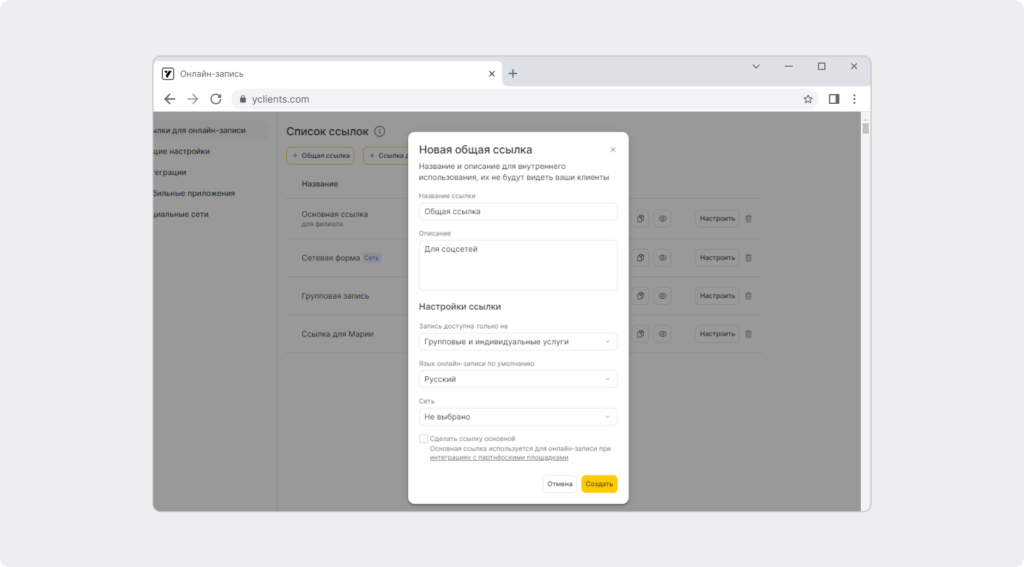Click Отмена to cancel dialog
The height and width of the screenshot is (567, 1024).
click(560, 484)
